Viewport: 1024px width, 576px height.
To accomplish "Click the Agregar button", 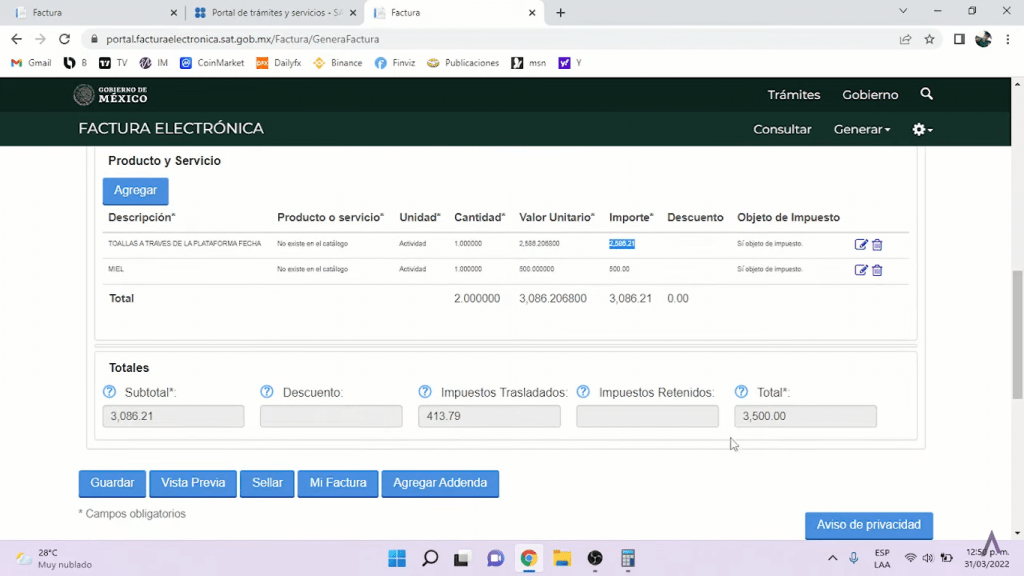I will pyautogui.click(x=135, y=191).
